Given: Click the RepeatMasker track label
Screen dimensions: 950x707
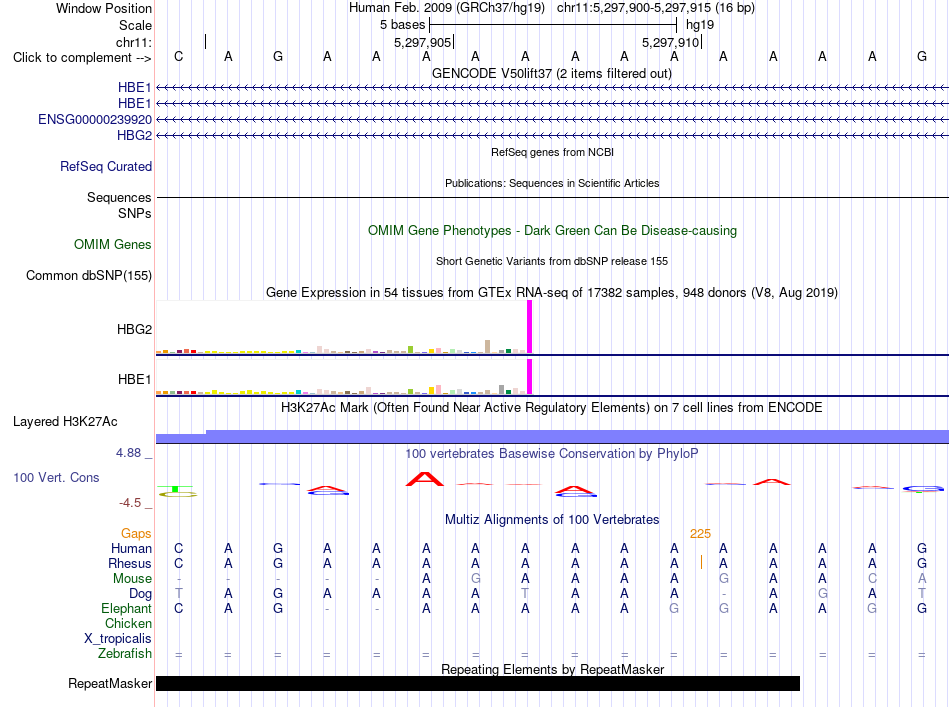Looking at the screenshot, I should click(110, 683).
